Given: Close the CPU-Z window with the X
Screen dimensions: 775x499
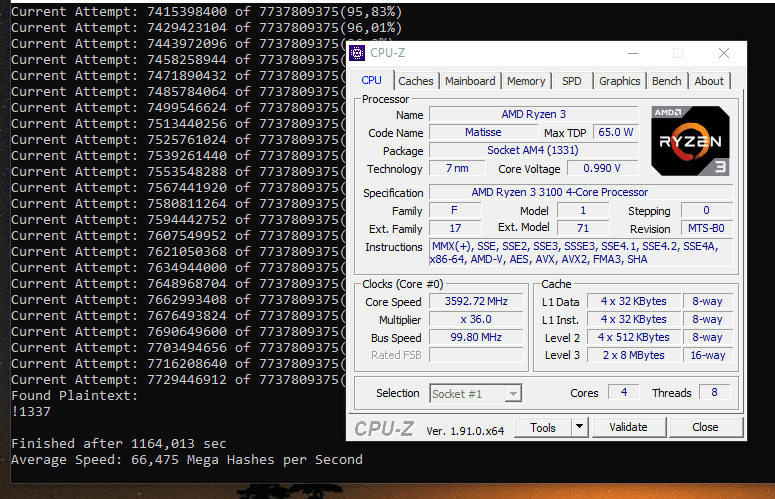Looking at the screenshot, I should coord(724,53).
